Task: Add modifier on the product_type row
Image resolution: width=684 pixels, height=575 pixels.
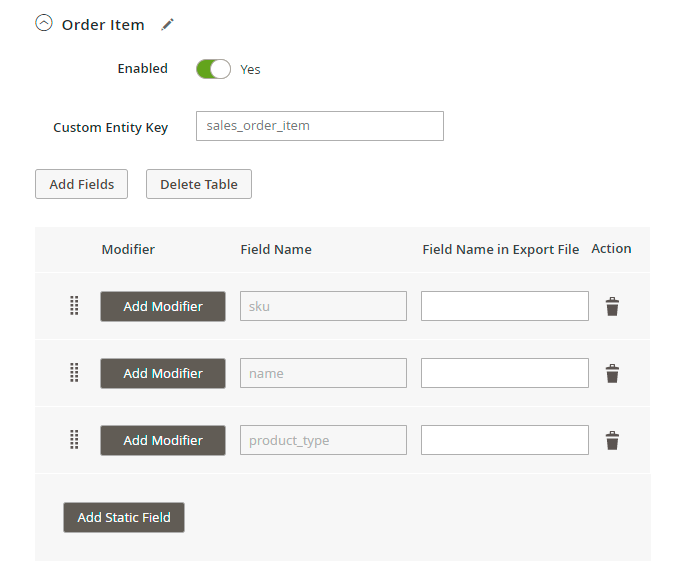Action: 163,440
